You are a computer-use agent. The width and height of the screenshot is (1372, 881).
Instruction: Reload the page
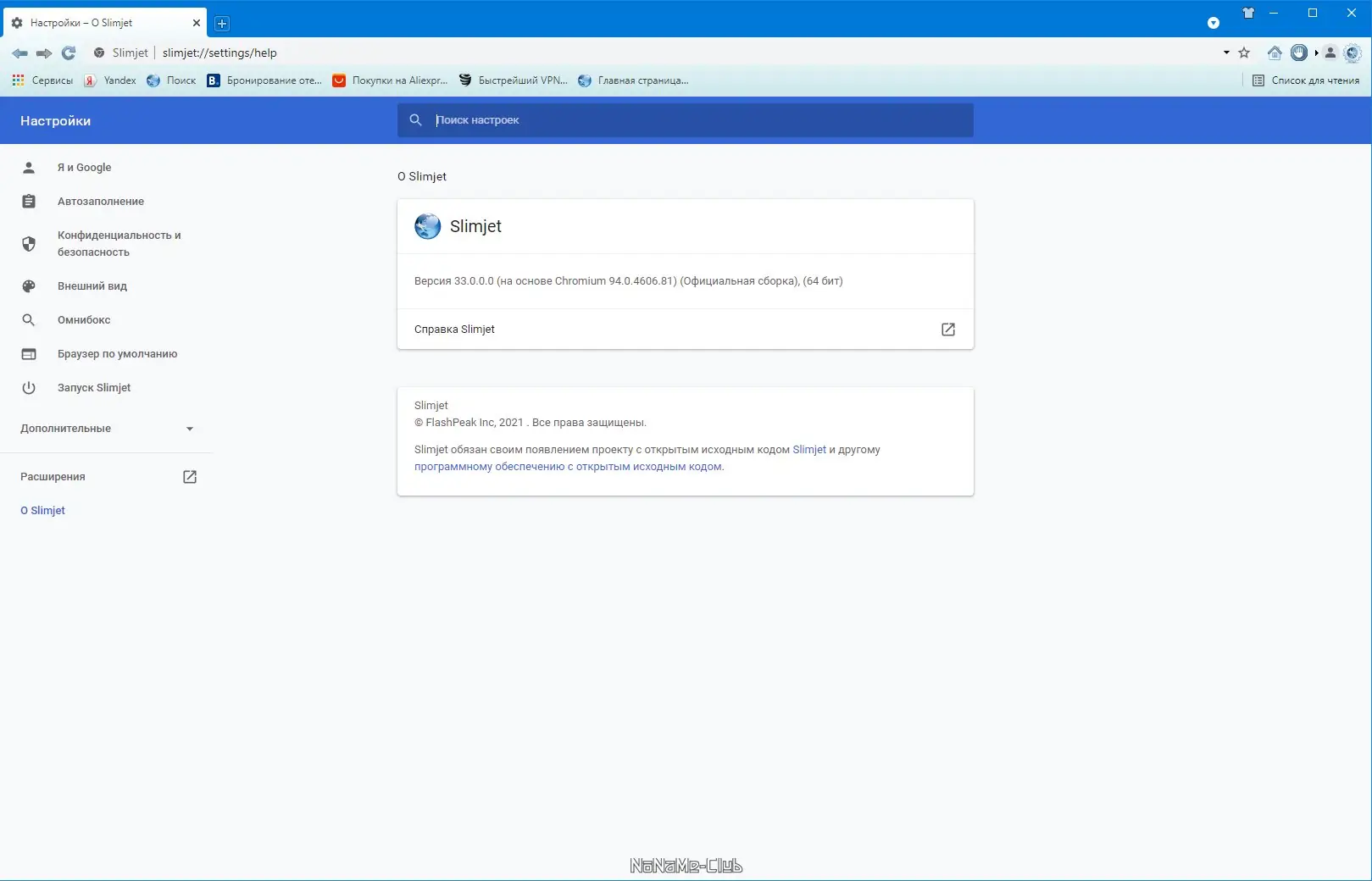pos(69,53)
